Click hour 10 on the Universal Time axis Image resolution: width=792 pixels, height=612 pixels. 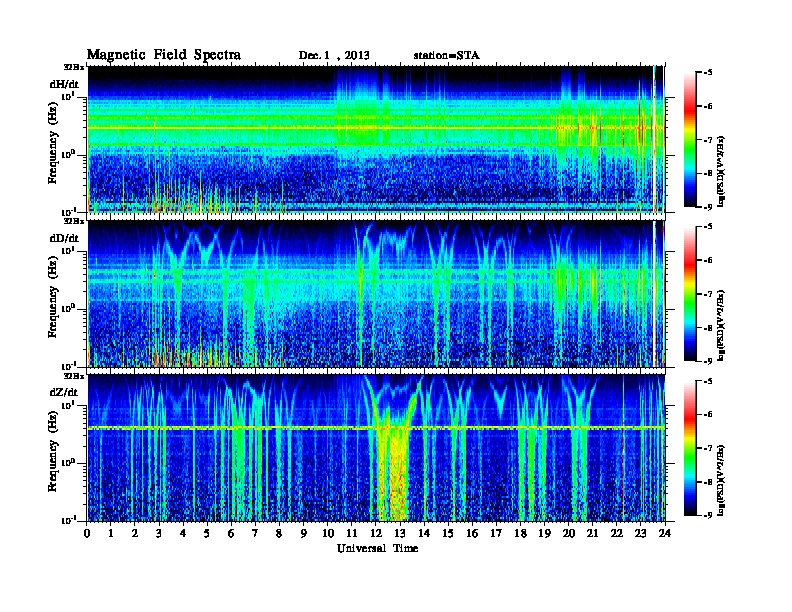click(328, 533)
